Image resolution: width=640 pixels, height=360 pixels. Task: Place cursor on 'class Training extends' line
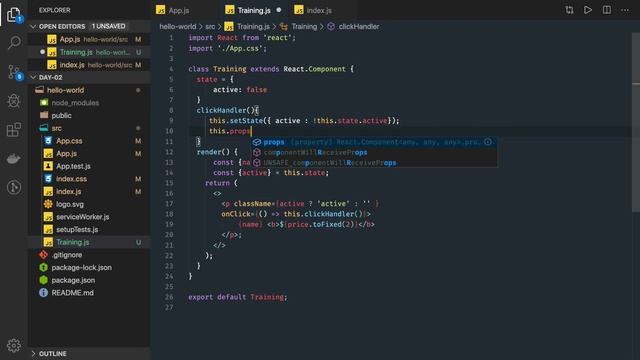271,69
